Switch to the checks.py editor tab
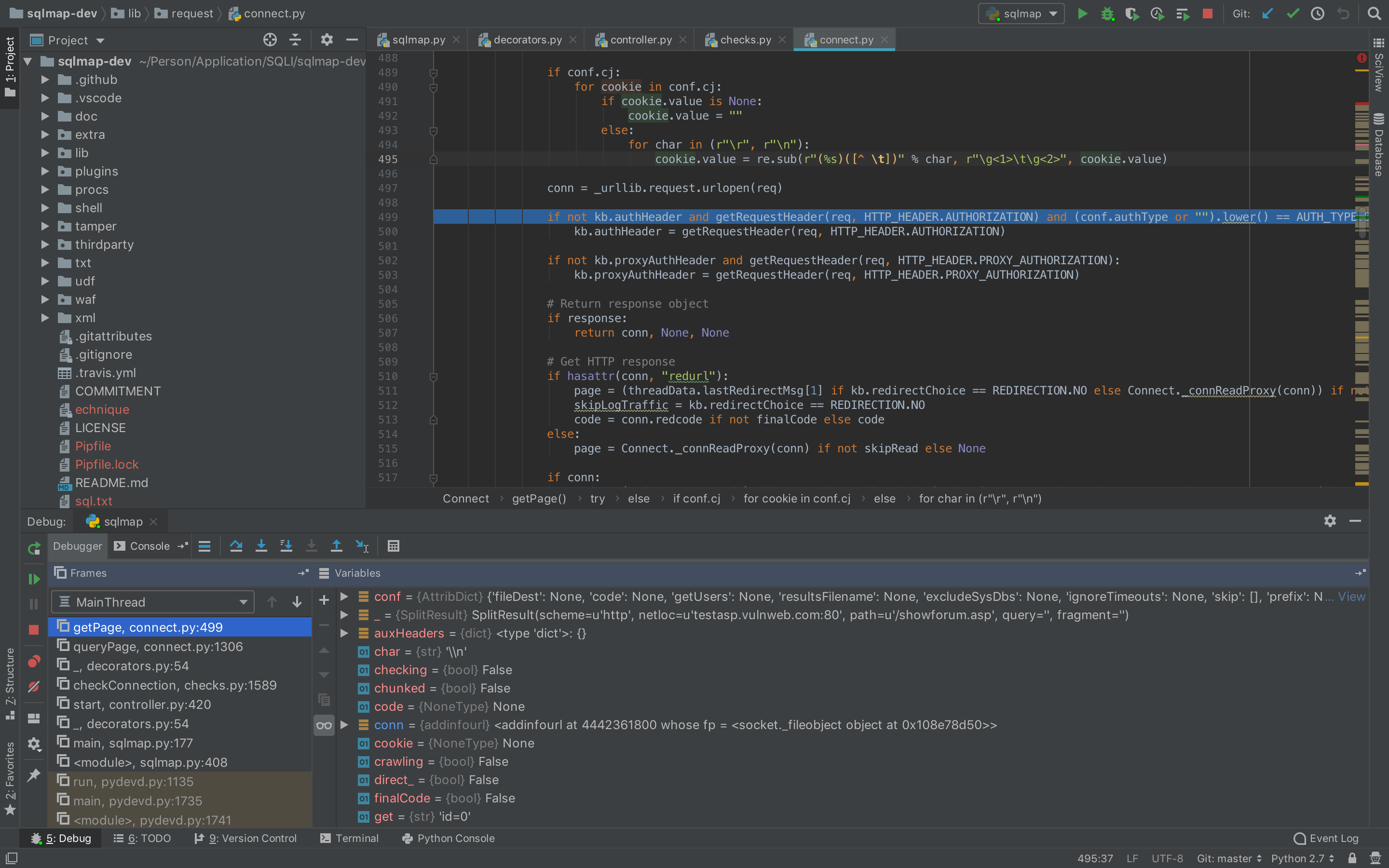 click(x=745, y=40)
